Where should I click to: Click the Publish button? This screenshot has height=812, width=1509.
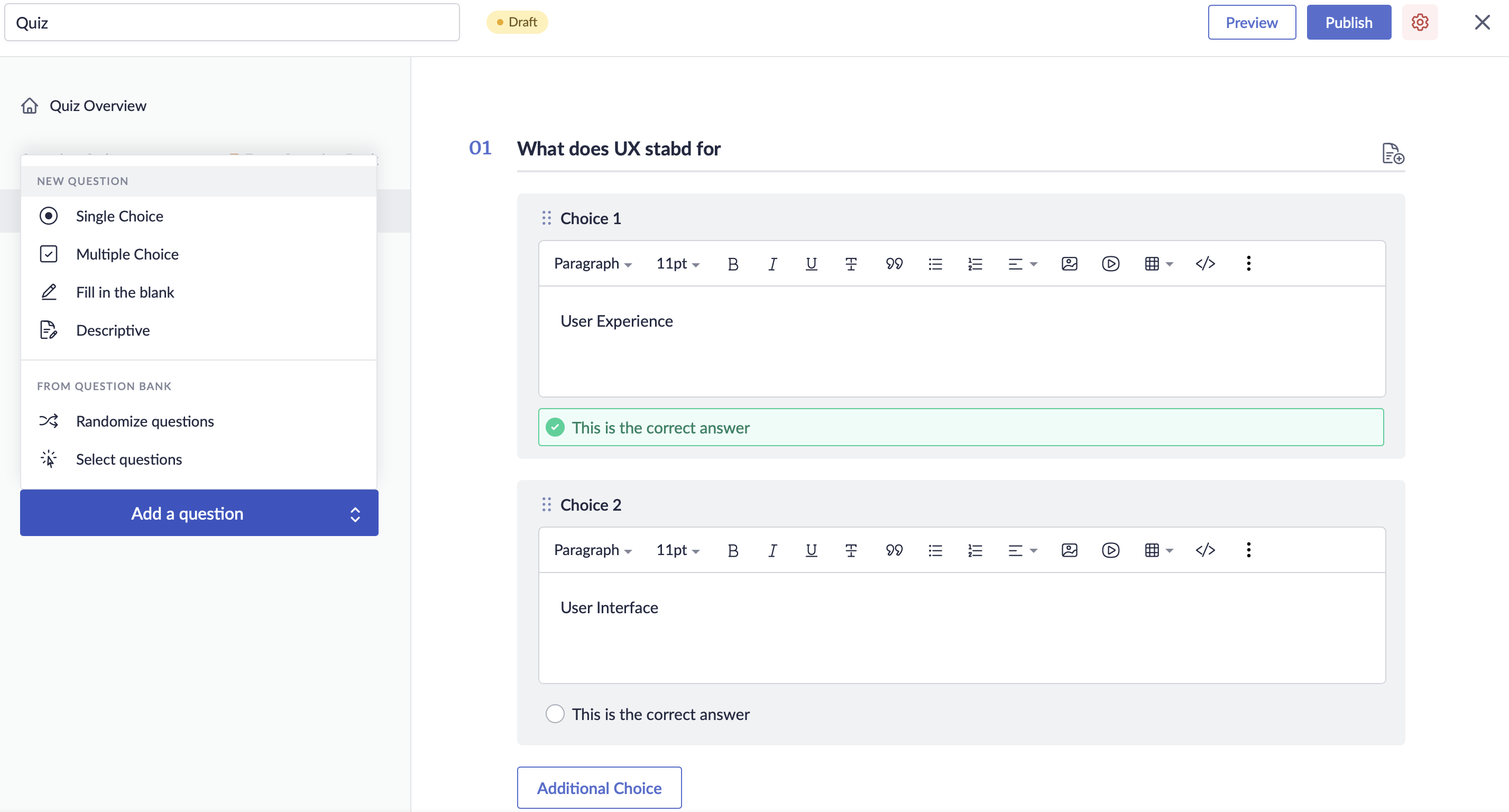pyautogui.click(x=1348, y=22)
